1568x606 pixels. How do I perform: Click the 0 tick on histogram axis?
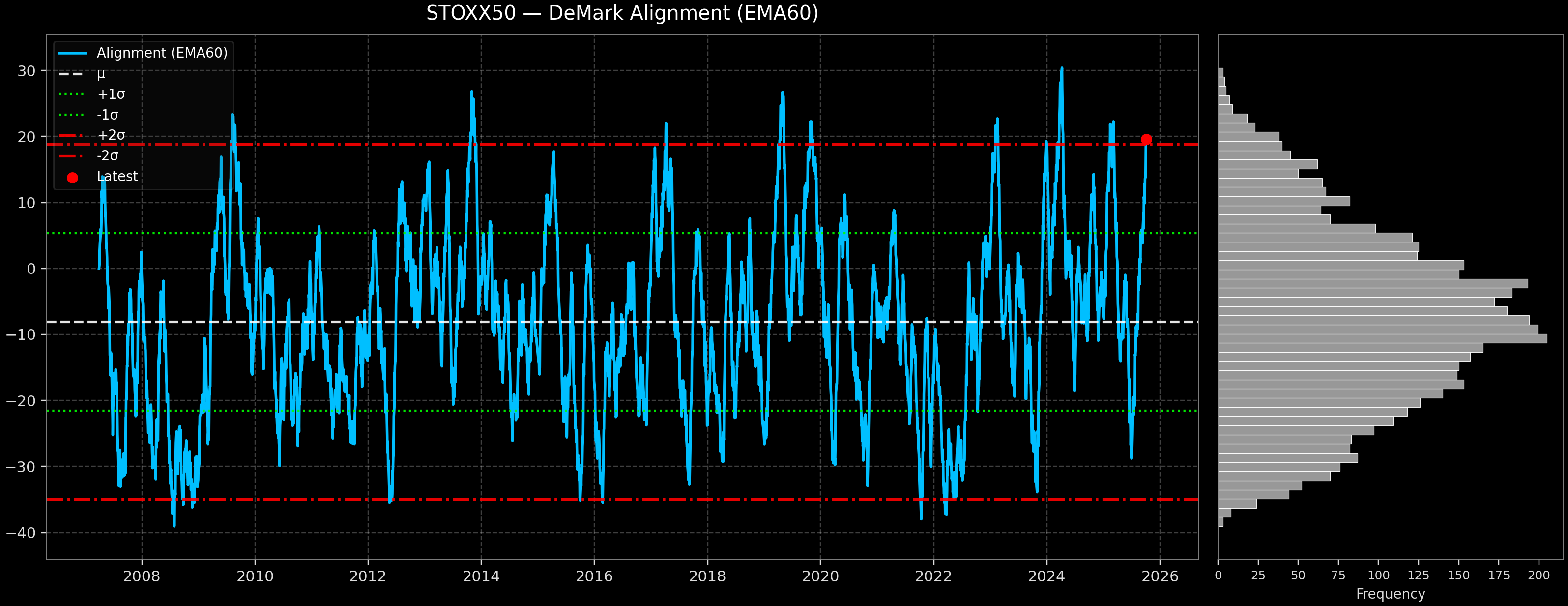tap(1218, 576)
